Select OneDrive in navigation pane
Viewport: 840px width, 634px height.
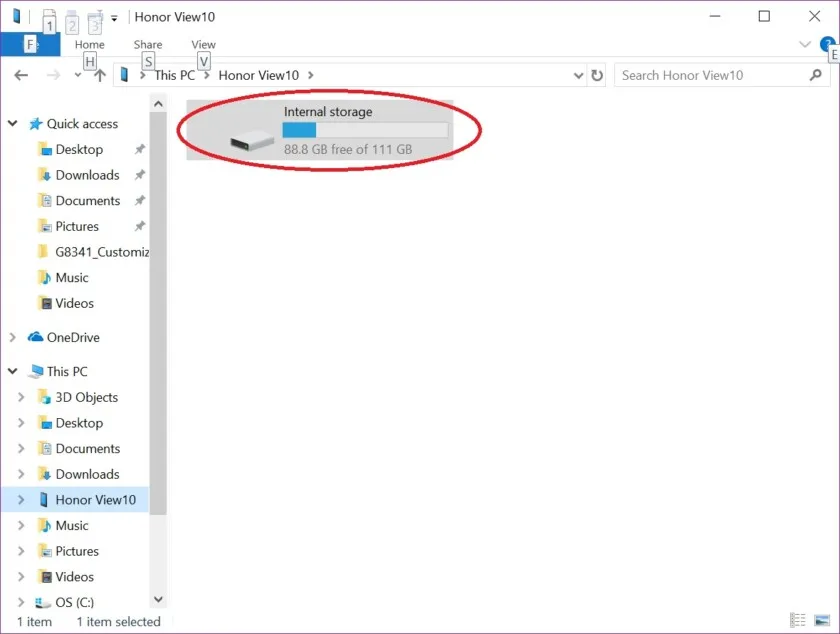pos(73,338)
